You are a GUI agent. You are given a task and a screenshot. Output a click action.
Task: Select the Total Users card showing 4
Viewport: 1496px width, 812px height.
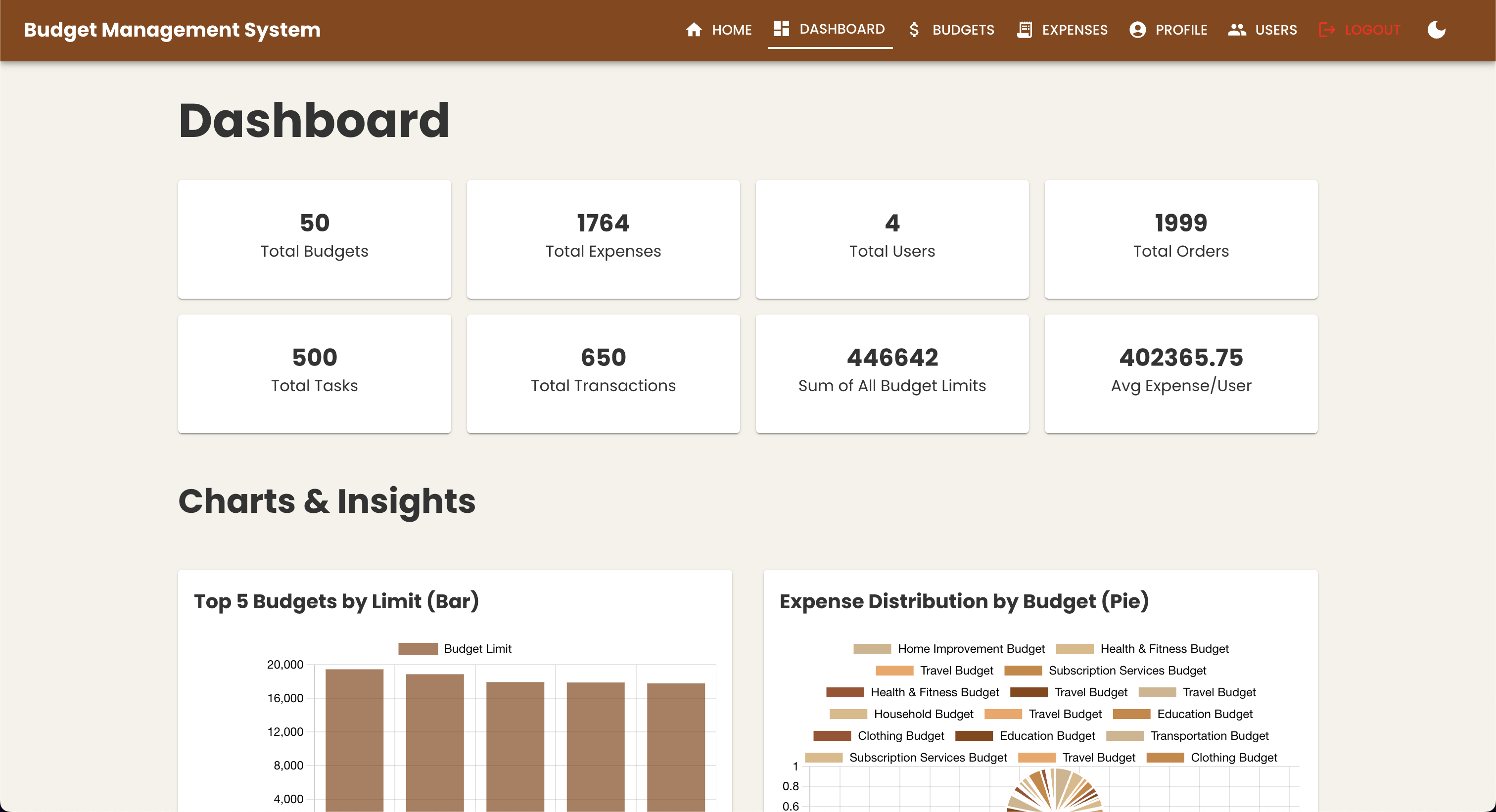(x=892, y=239)
